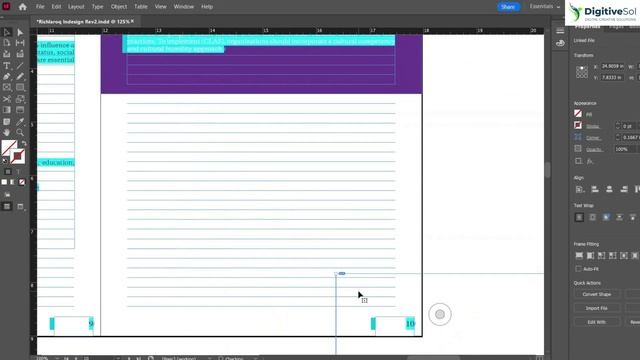Toggle Jump object text wrap
640x360 pixels.
(x=620, y=217)
